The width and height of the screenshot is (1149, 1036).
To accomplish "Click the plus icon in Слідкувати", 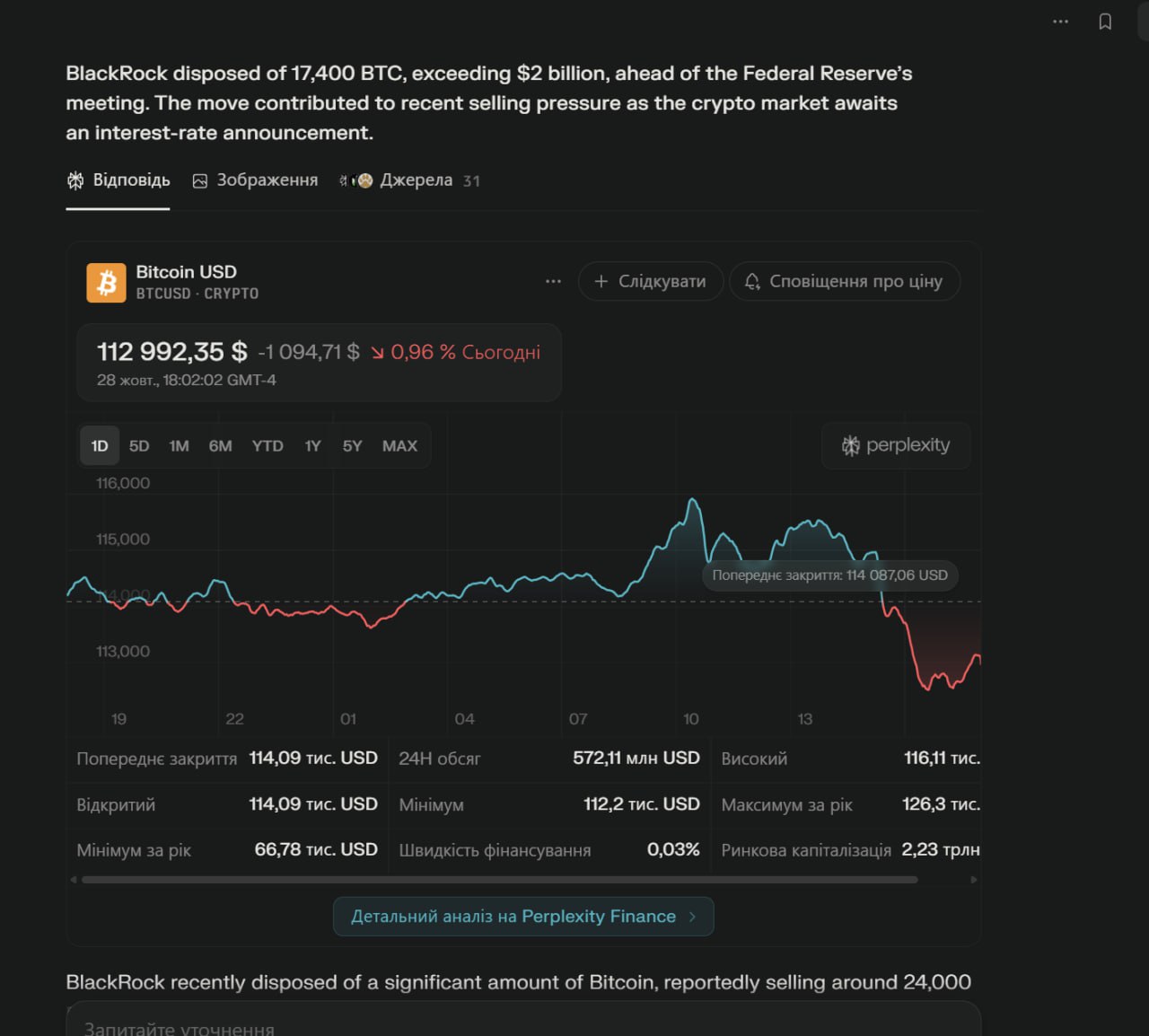I will pyautogui.click(x=601, y=281).
